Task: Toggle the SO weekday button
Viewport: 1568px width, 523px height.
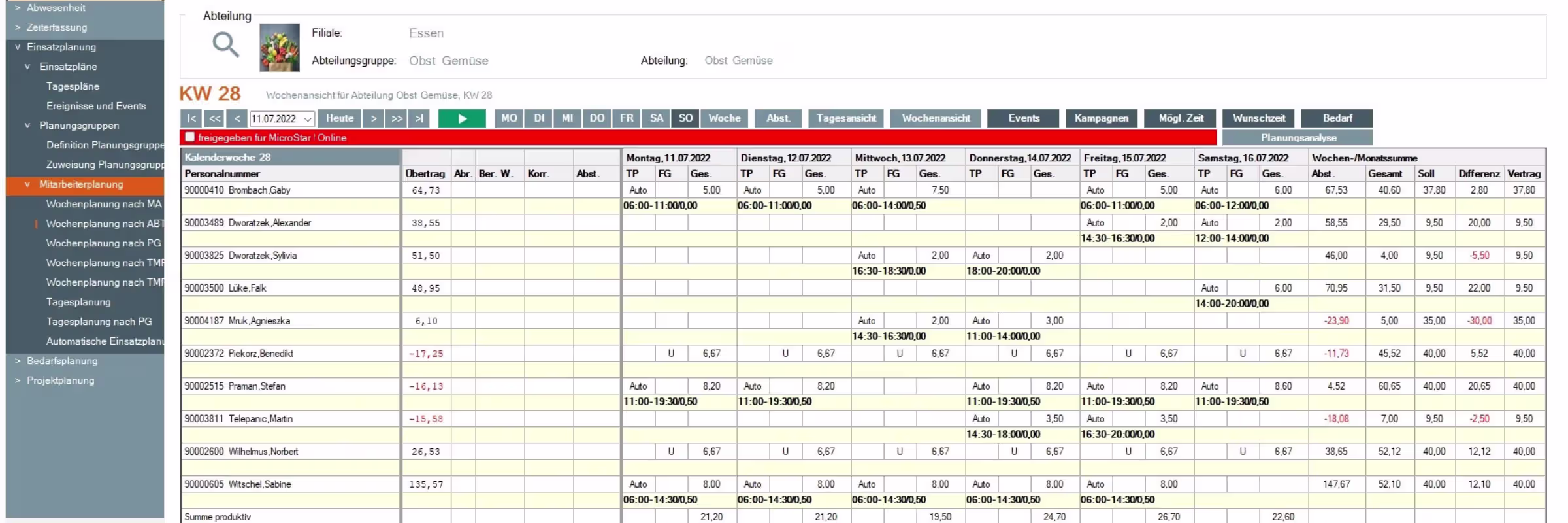Action: [685, 118]
